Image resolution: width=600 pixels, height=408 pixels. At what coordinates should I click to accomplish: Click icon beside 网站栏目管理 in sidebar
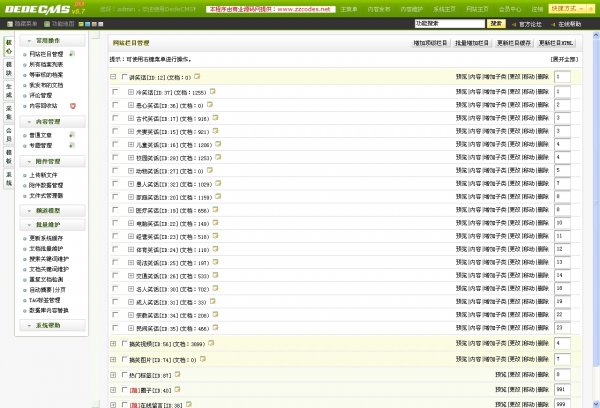[x=72, y=54]
